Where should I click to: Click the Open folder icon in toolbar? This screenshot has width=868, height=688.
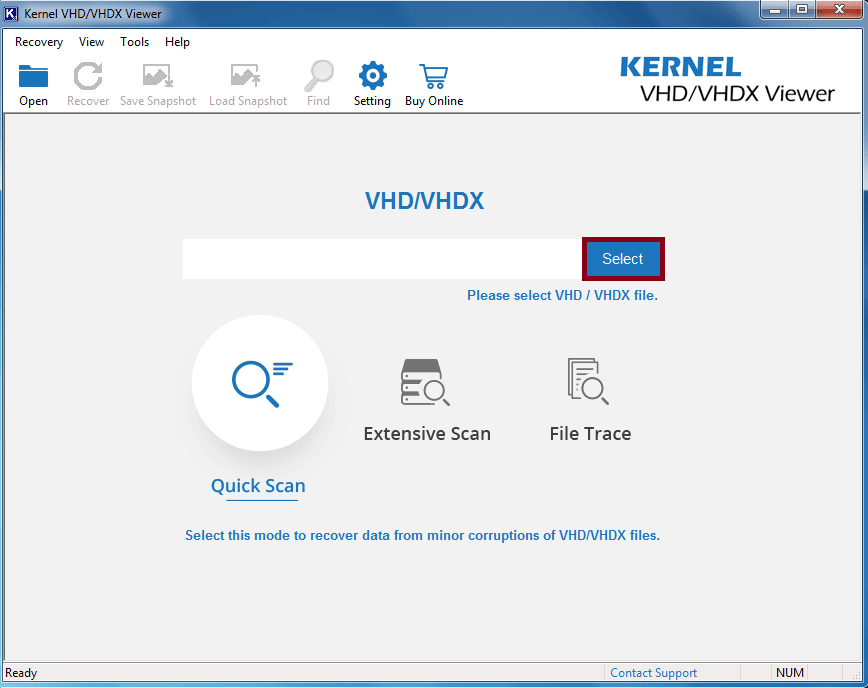click(33, 76)
